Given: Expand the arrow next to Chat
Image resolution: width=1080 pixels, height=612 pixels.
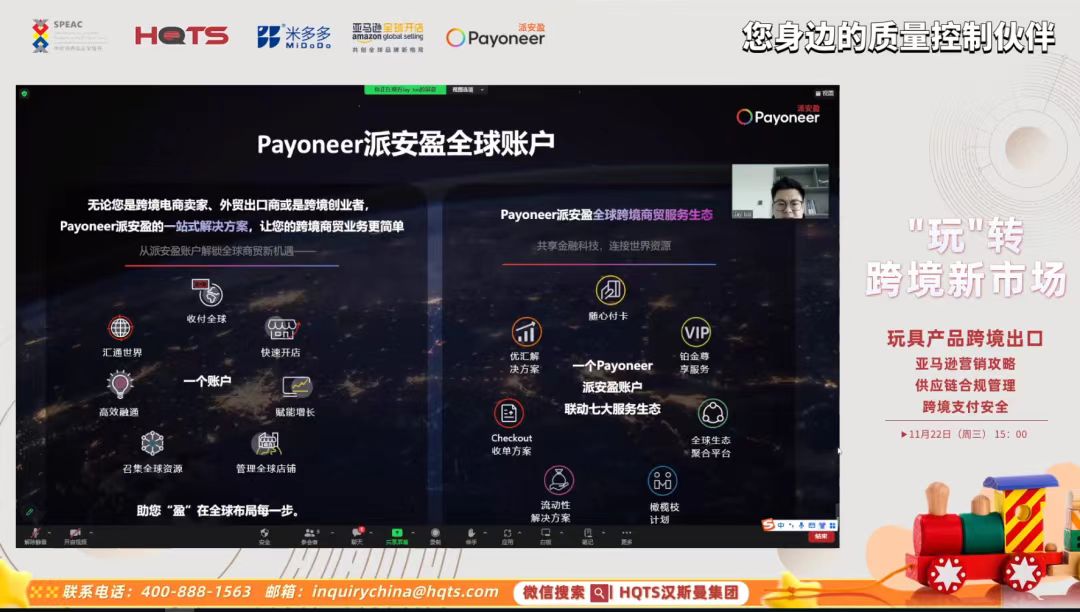Looking at the screenshot, I should pos(371,532).
